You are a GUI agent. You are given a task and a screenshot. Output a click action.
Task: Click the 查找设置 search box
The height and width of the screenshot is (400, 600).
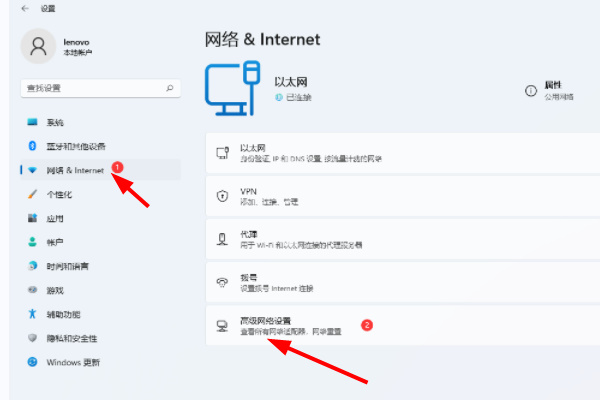coord(98,89)
